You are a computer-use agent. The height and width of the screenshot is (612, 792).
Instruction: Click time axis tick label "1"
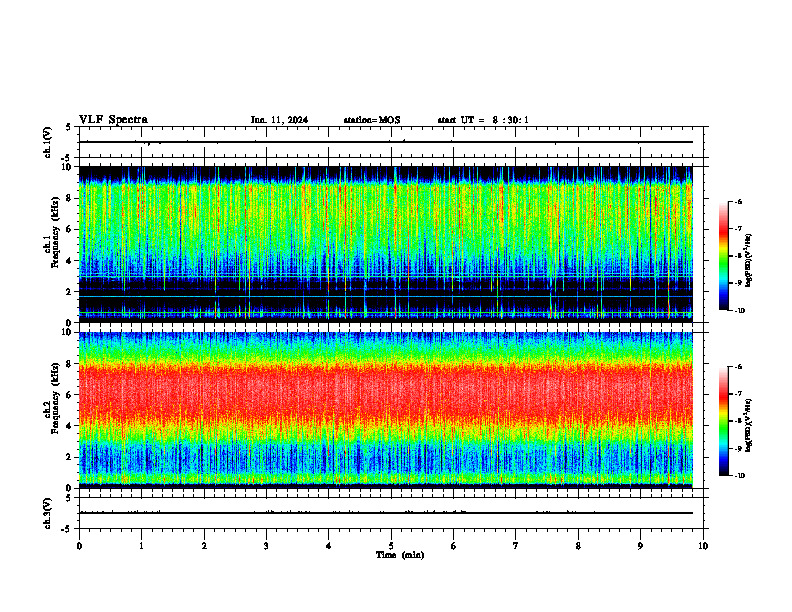pyautogui.click(x=141, y=546)
